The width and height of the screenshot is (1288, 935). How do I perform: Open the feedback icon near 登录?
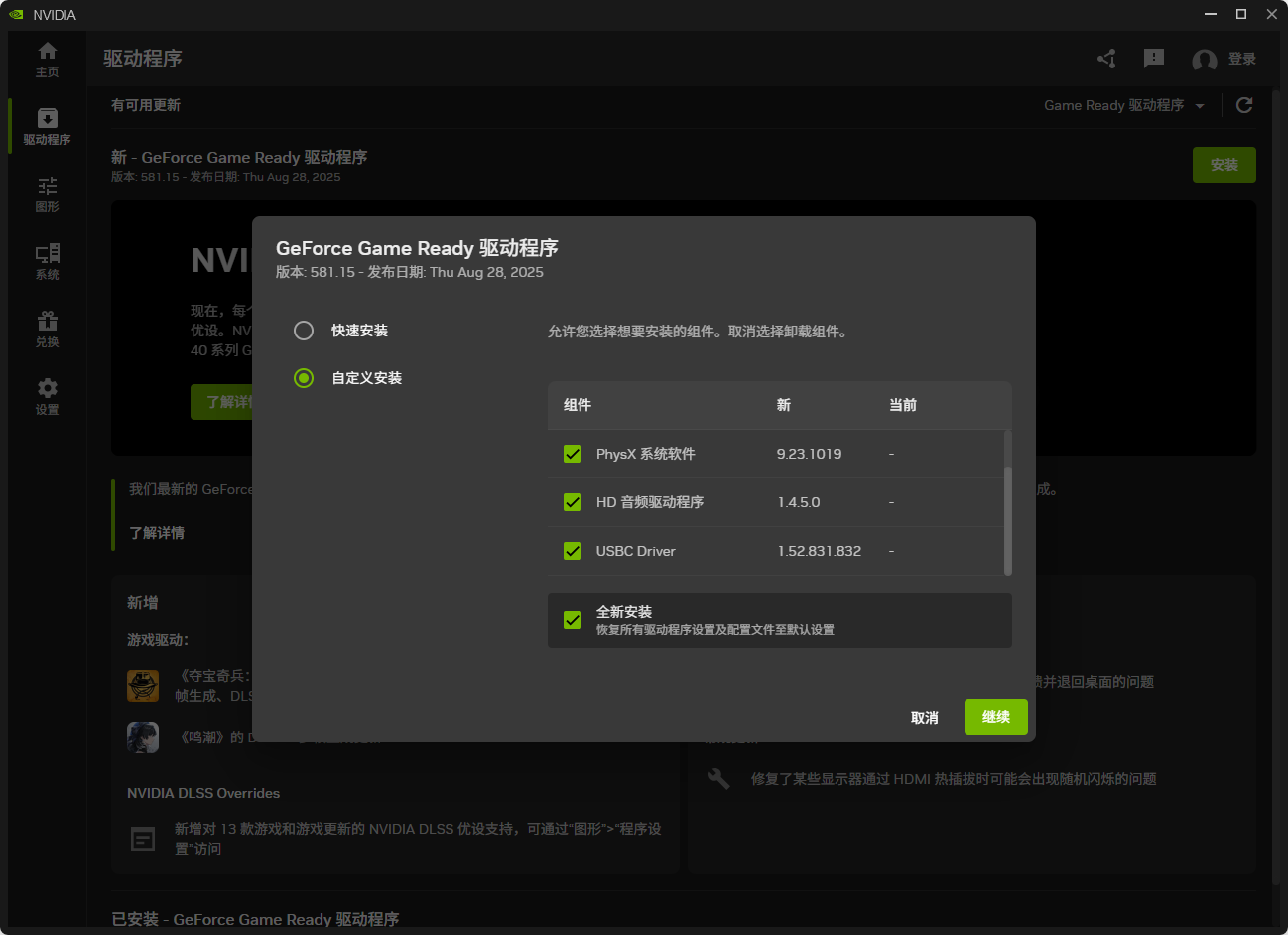coord(1154,59)
